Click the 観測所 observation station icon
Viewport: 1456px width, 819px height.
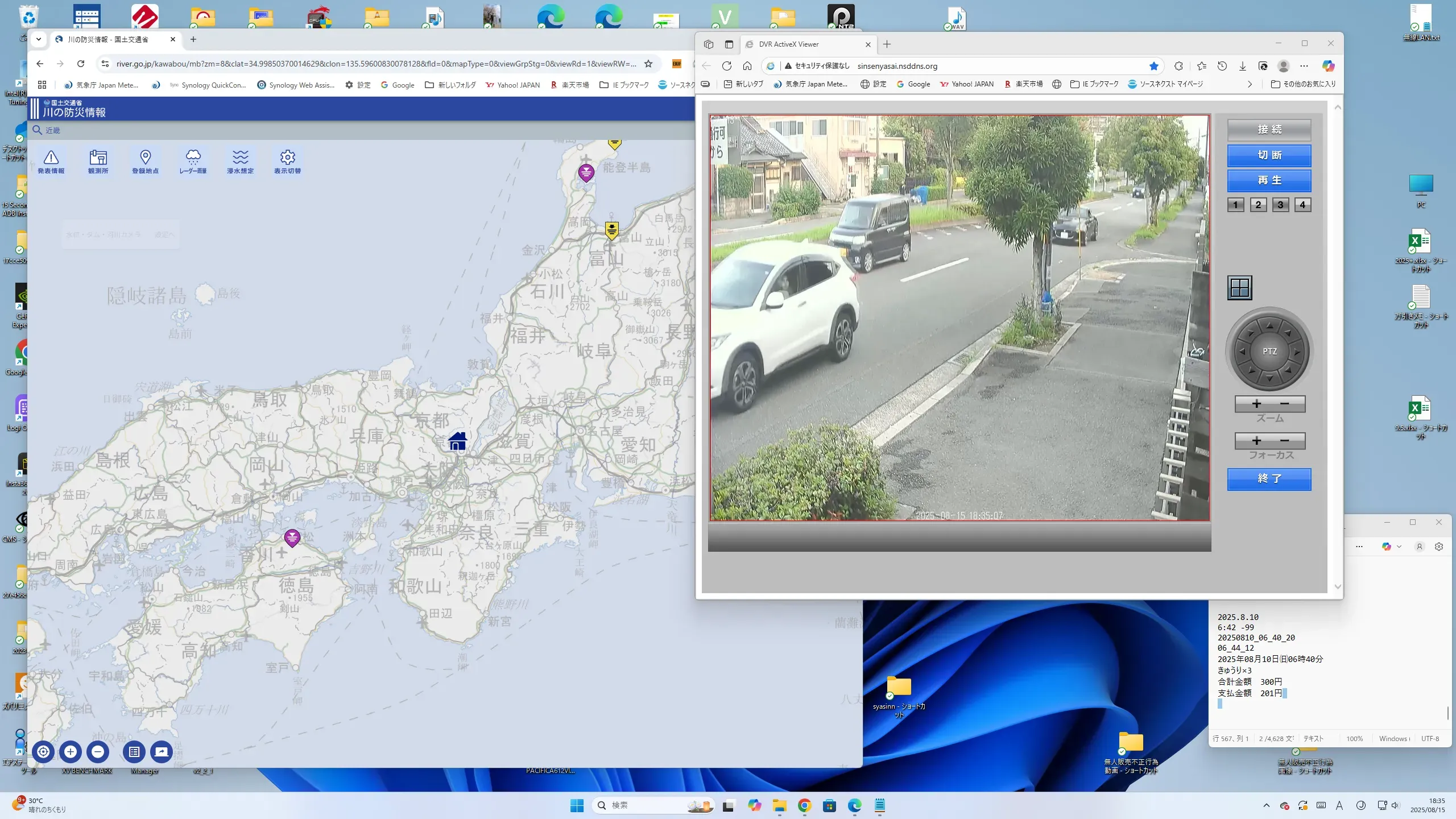[98, 161]
